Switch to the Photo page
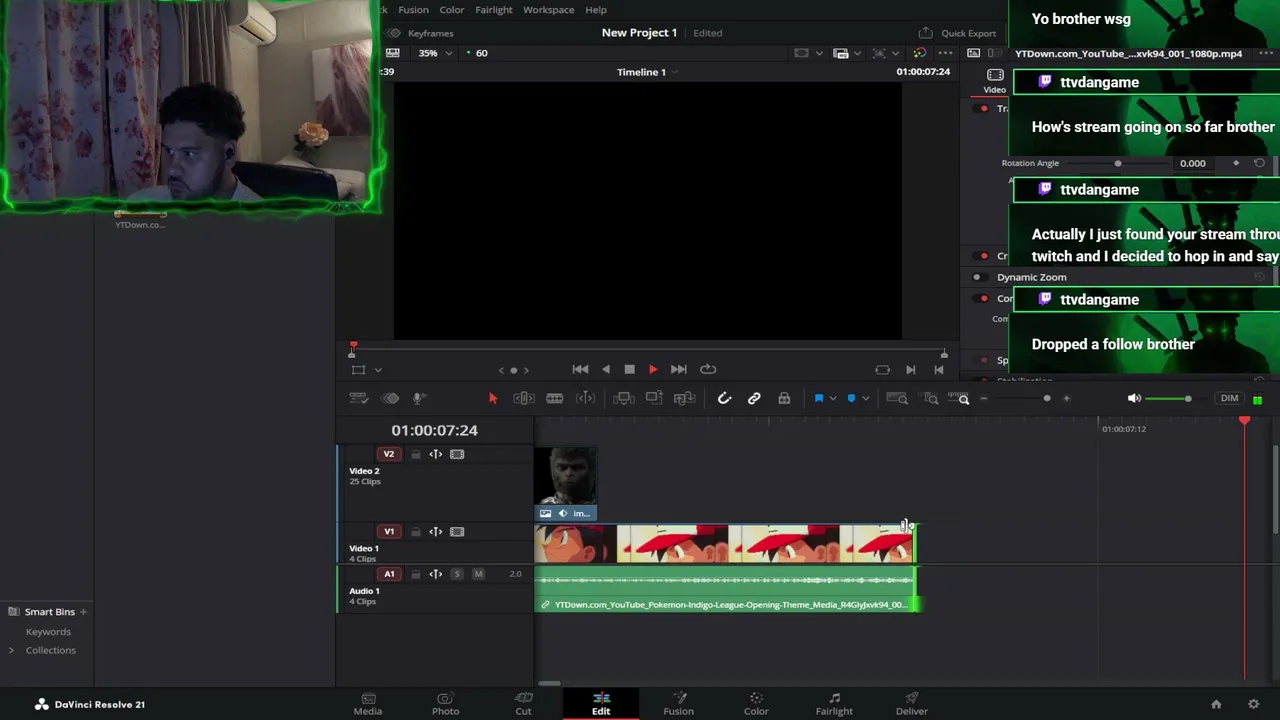 (x=445, y=704)
